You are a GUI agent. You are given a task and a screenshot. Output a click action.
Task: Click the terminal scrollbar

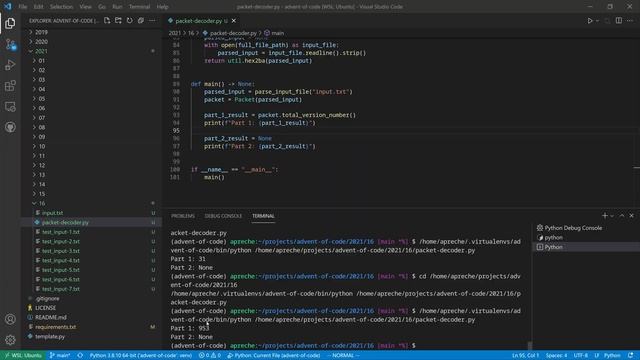[x=530, y=345]
